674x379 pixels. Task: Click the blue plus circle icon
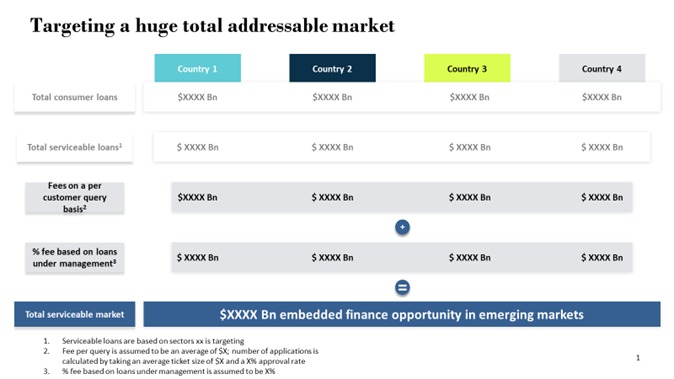pos(402,227)
